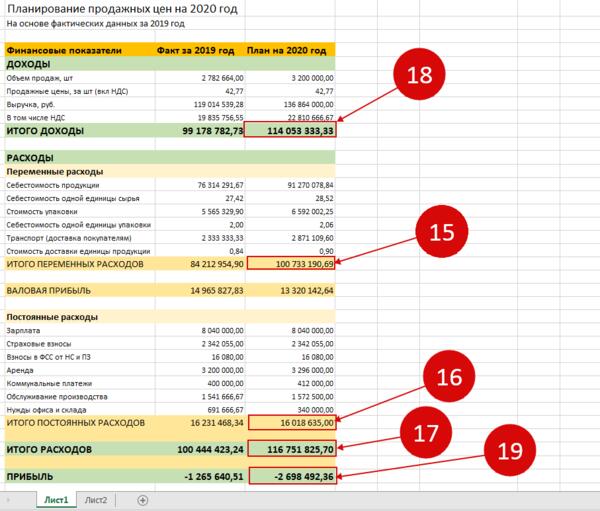
Task: Click the header 'Факт за 2019 год'
Action: (x=196, y=51)
